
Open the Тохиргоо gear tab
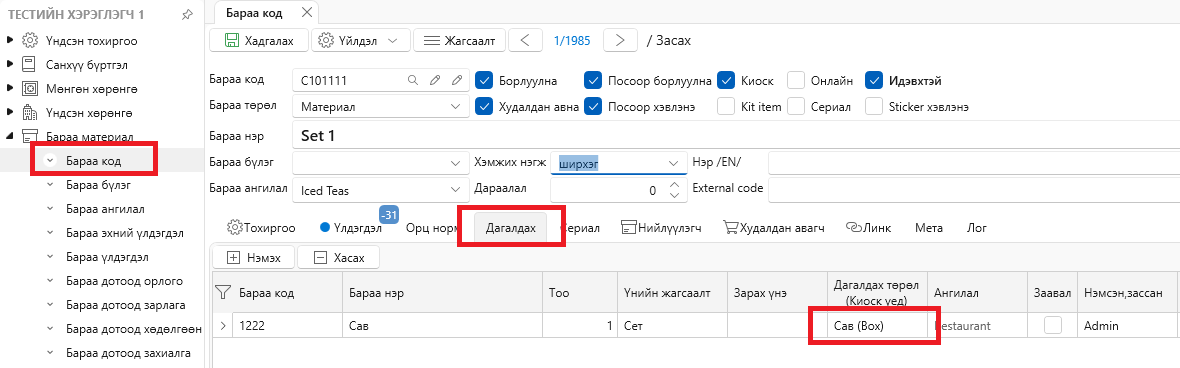[261, 227]
